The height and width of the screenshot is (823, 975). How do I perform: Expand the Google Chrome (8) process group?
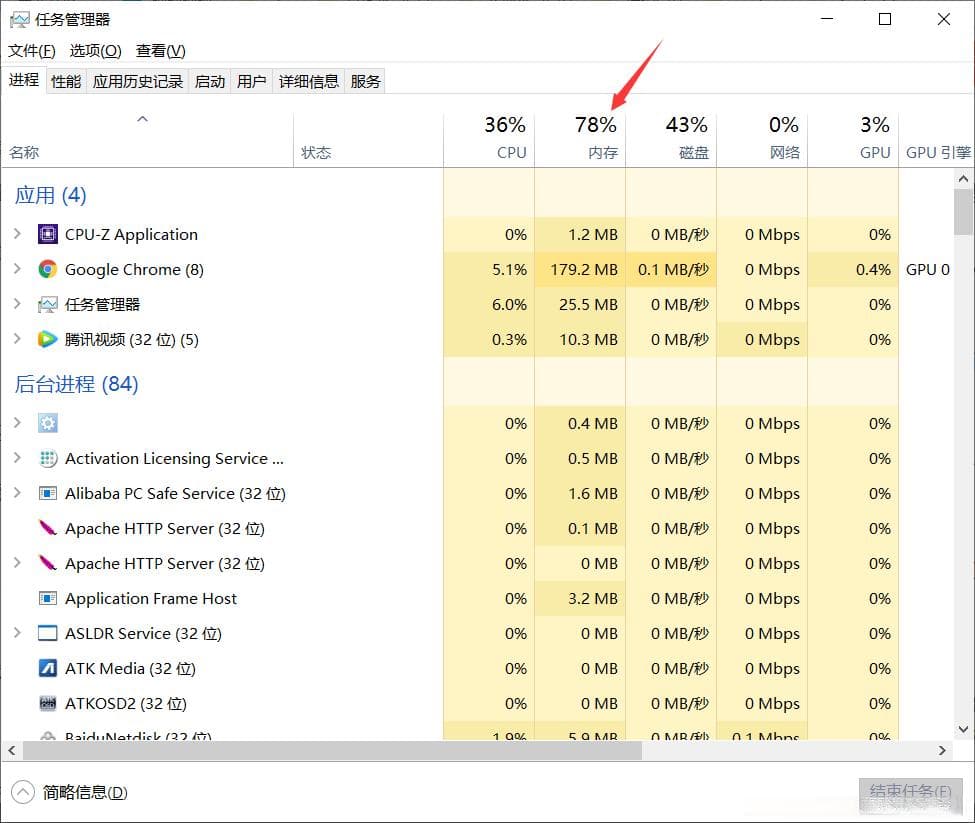17,269
